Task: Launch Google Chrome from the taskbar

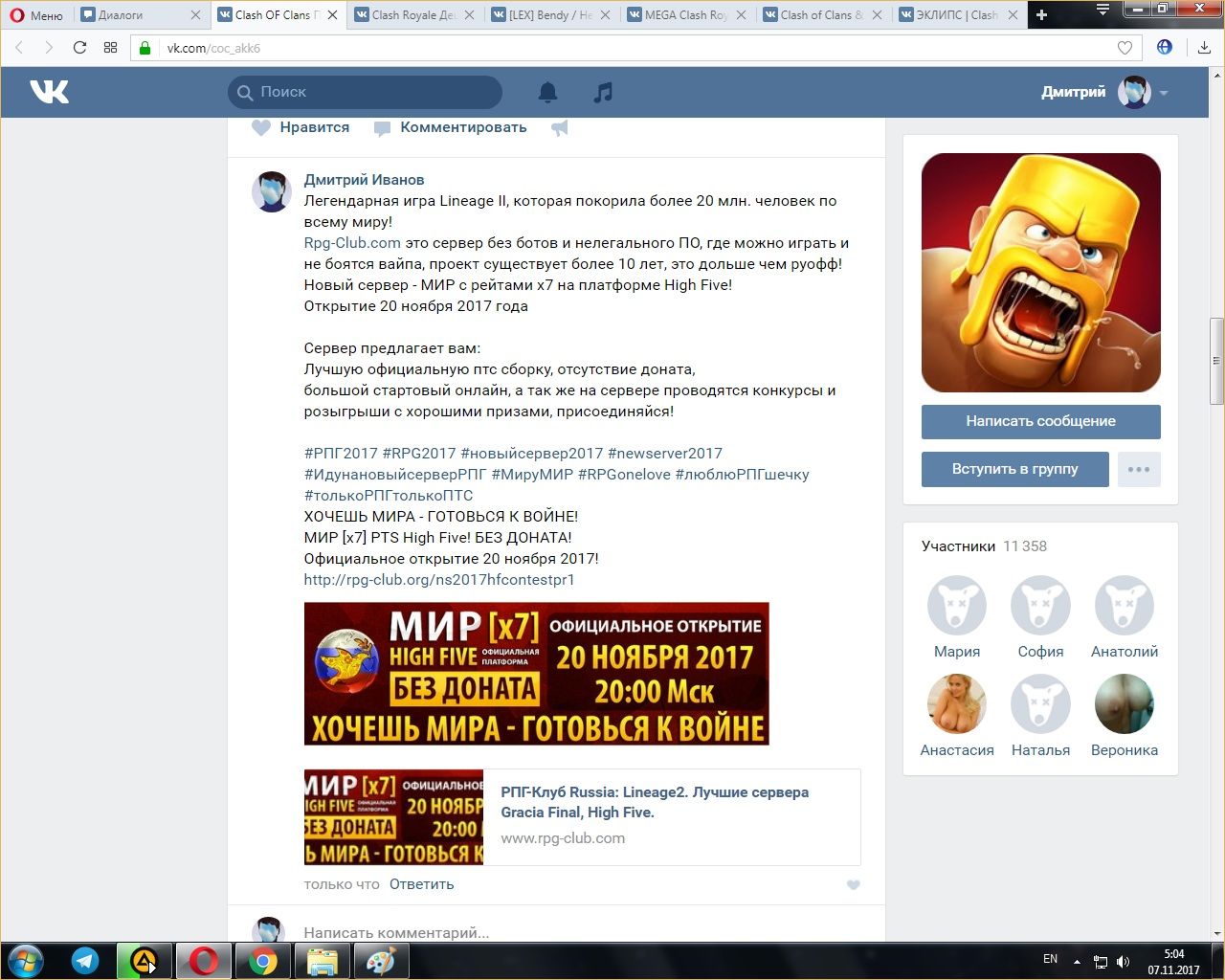Action: point(263,960)
